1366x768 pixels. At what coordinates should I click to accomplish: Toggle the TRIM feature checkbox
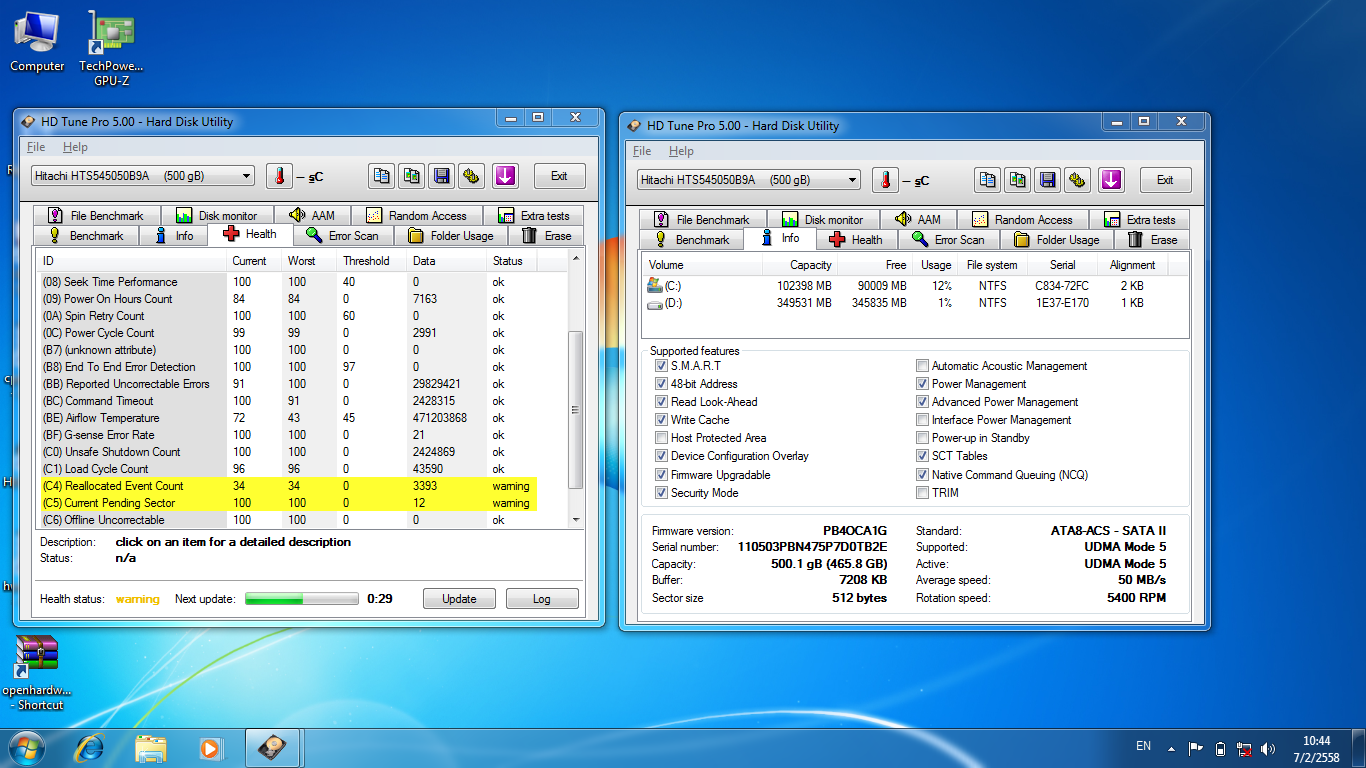click(923, 492)
